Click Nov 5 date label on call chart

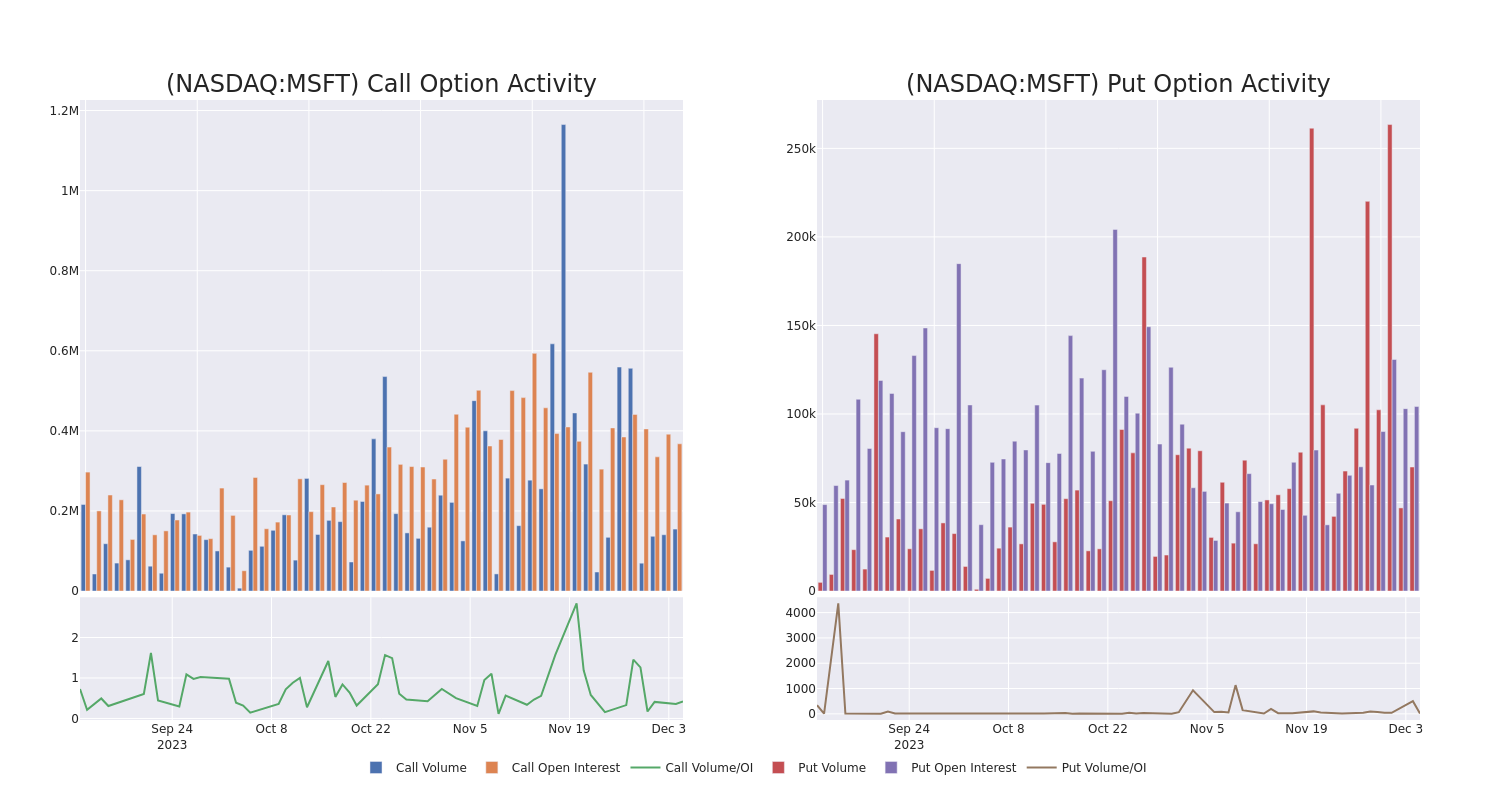tap(470, 729)
